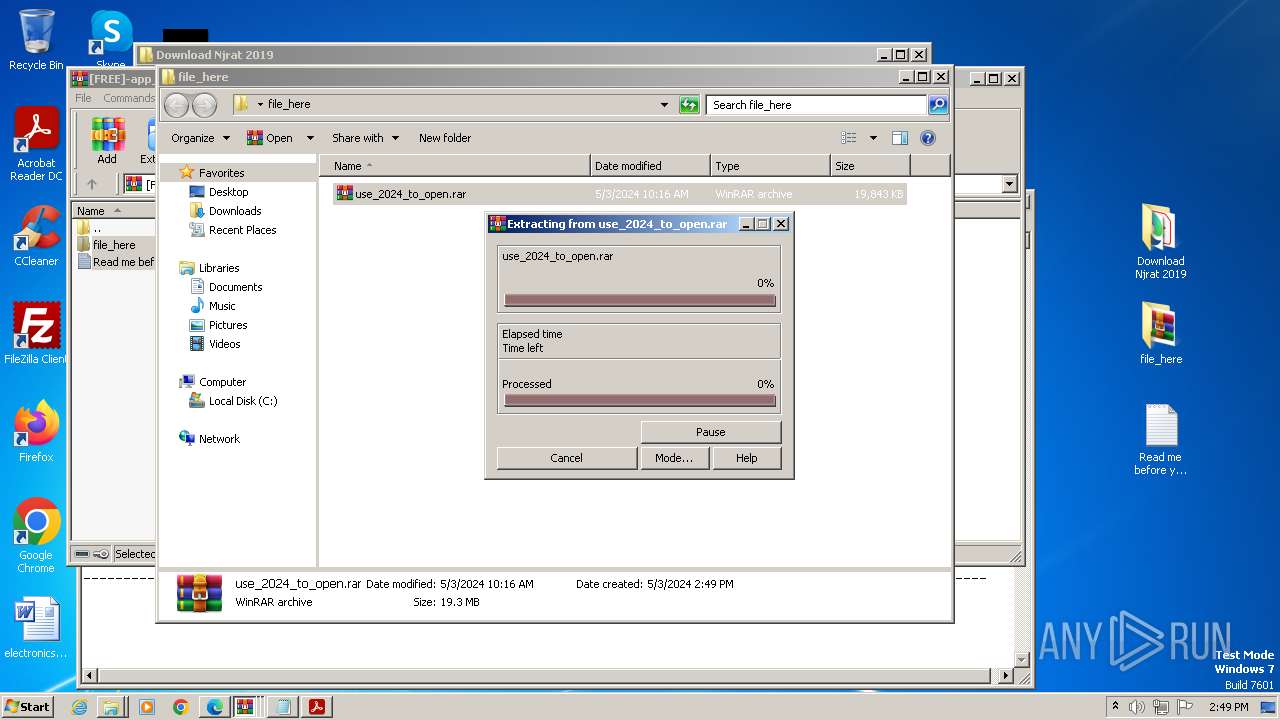Open Edge browser from the taskbar

pyautogui.click(x=214, y=707)
